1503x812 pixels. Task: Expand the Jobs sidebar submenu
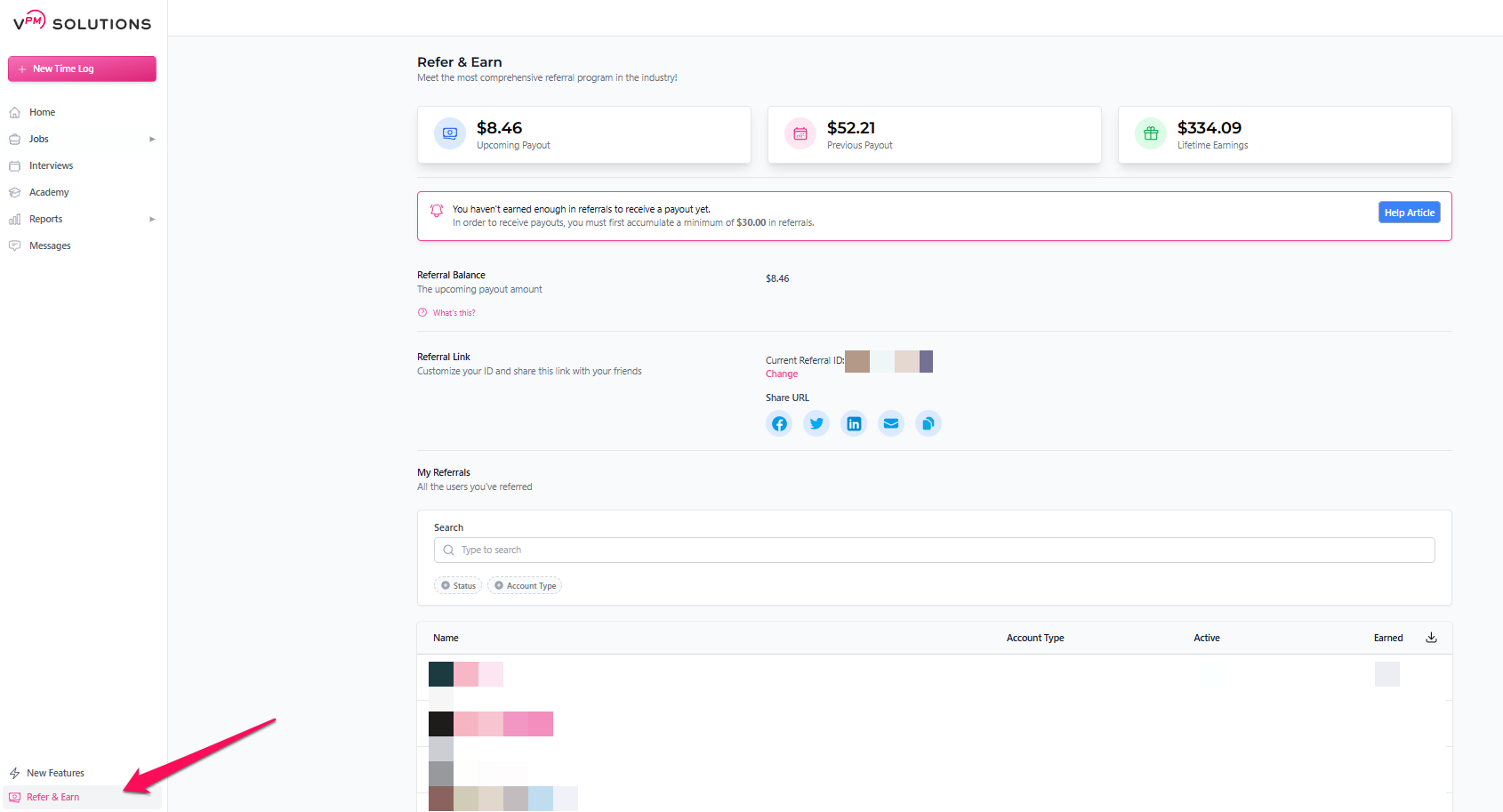point(152,139)
